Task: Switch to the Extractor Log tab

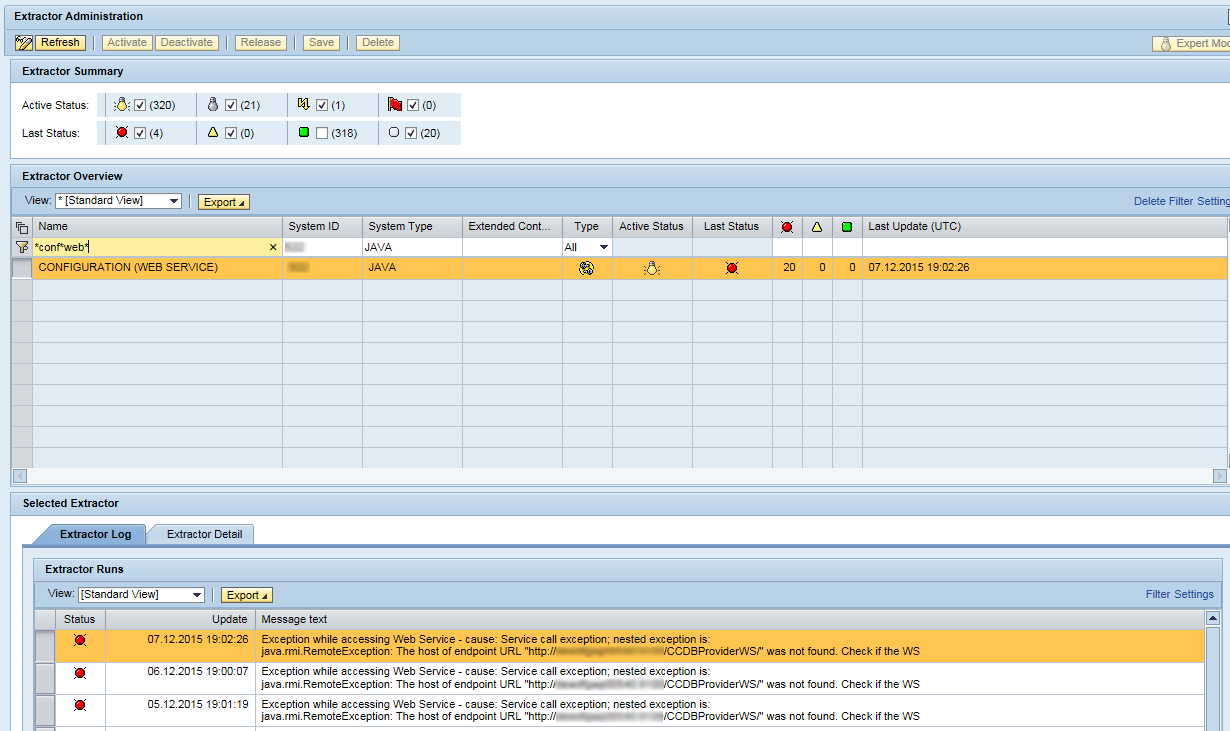Action: coord(95,534)
